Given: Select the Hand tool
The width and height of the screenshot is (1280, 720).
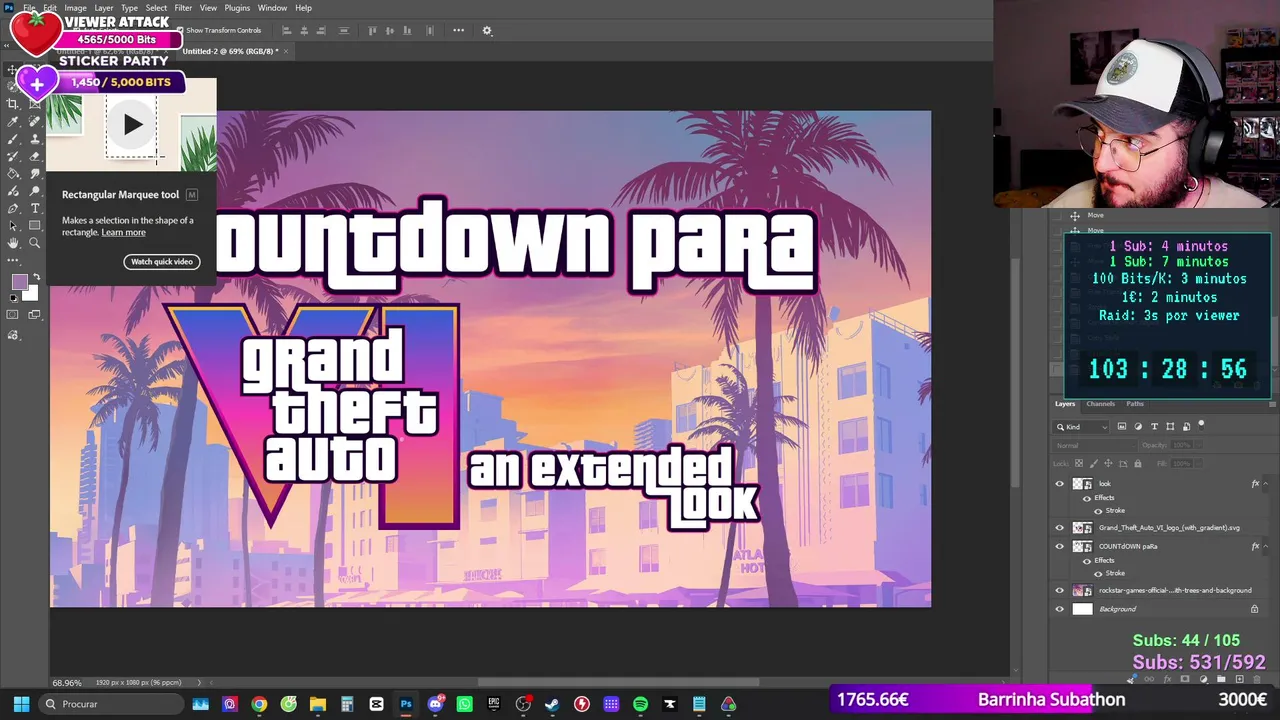Looking at the screenshot, I should coord(13,243).
